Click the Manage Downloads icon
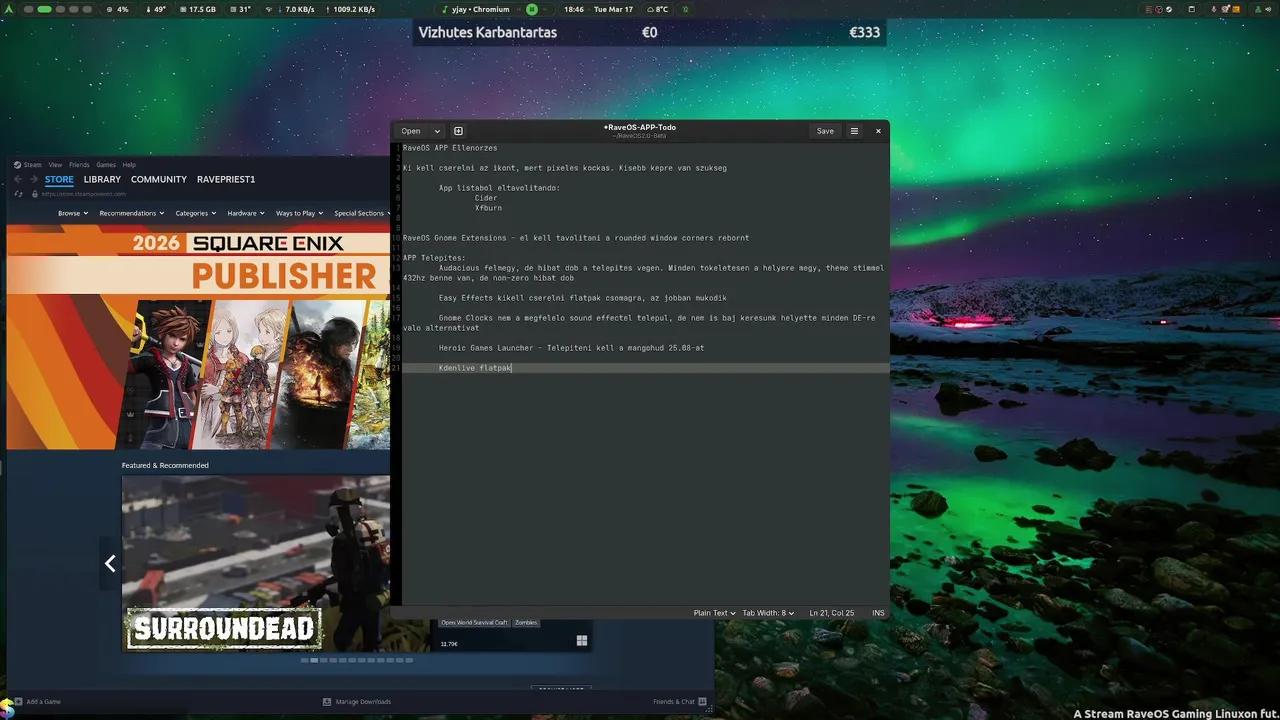The height and width of the screenshot is (720, 1280). coord(327,702)
